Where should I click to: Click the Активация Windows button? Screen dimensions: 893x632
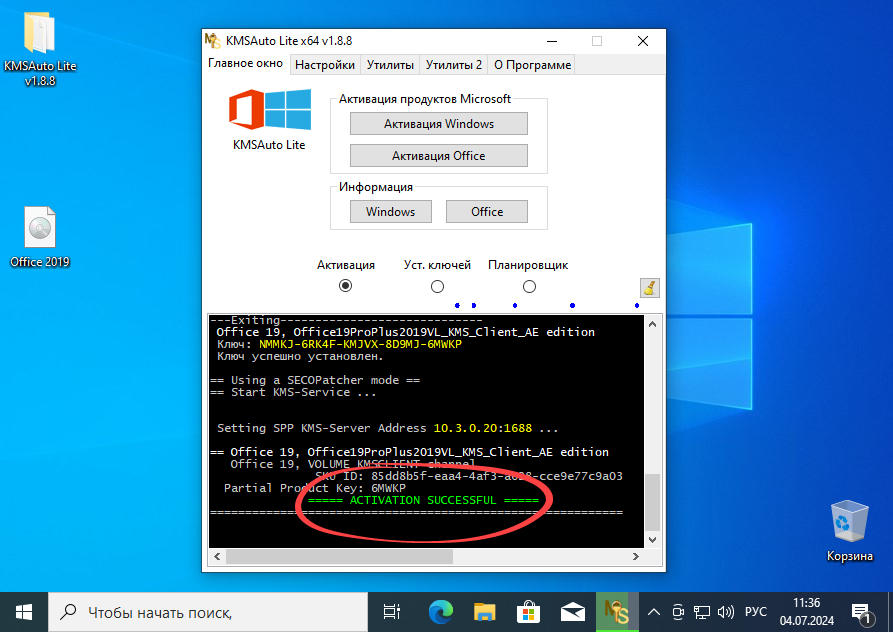[x=438, y=123]
